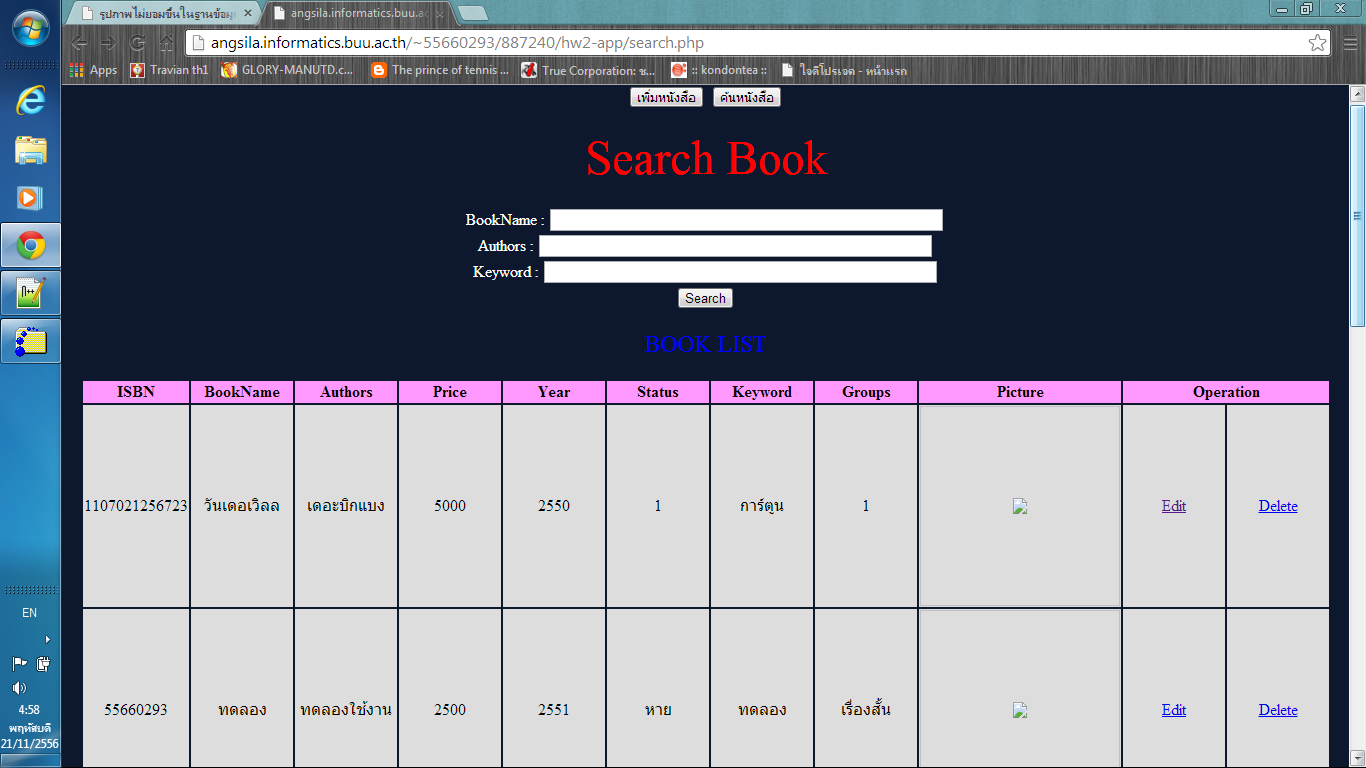Launch Internet Explorer from the taskbar
The height and width of the screenshot is (768, 1366).
pos(30,101)
